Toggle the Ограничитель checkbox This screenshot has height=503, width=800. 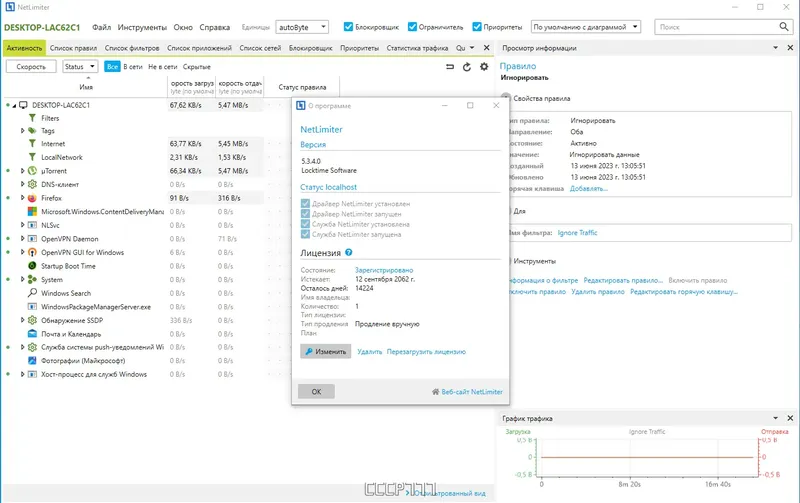pyautogui.click(x=412, y=27)
